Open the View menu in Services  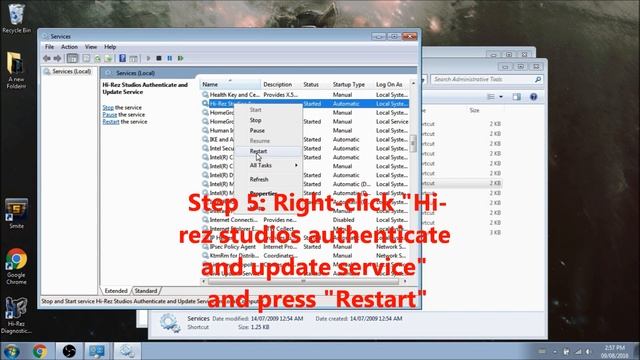(x=91, y=47)
